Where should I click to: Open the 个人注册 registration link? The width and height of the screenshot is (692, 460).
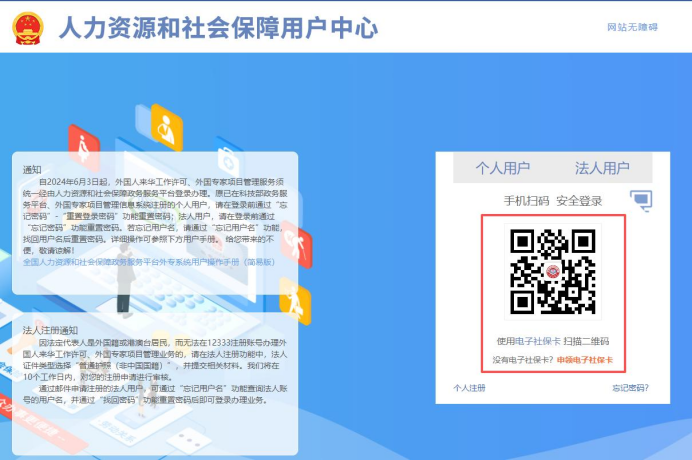pos(469,388)
